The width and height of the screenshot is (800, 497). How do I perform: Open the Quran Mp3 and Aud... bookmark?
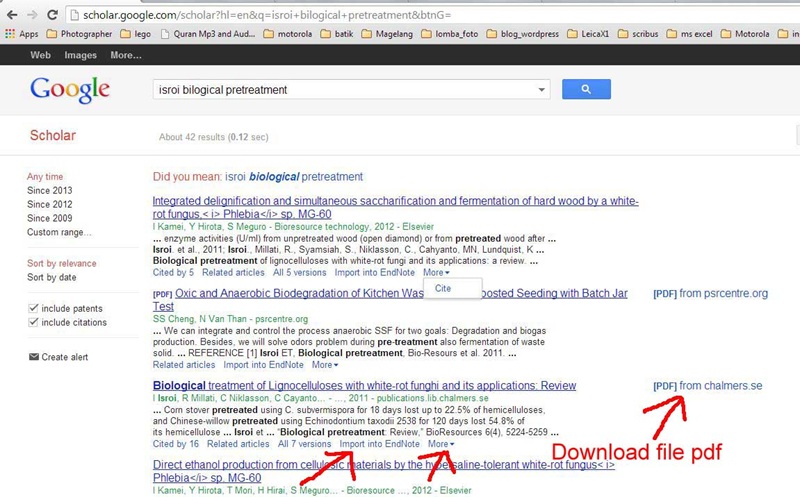click(208, 34)
